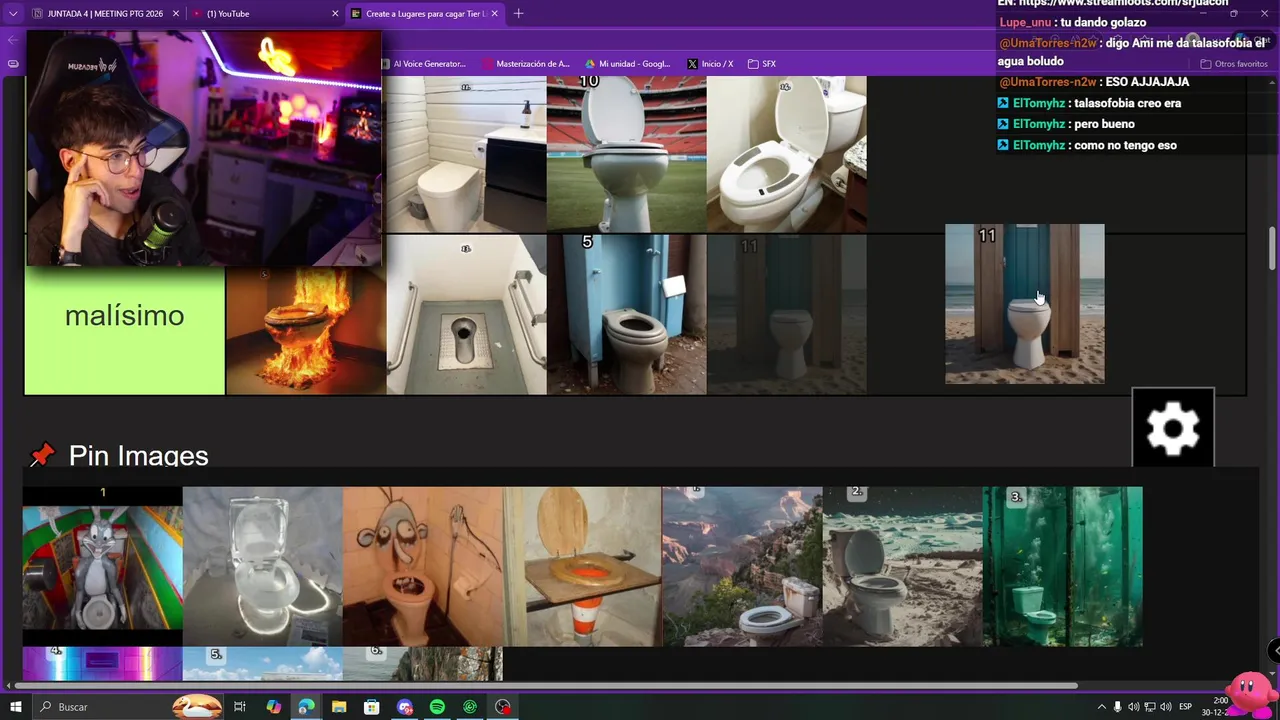The width and height of the screenshot is (1280, 720).
Task: Pick the canyon cliff toilet image
Action: click(x=743, y=566)
